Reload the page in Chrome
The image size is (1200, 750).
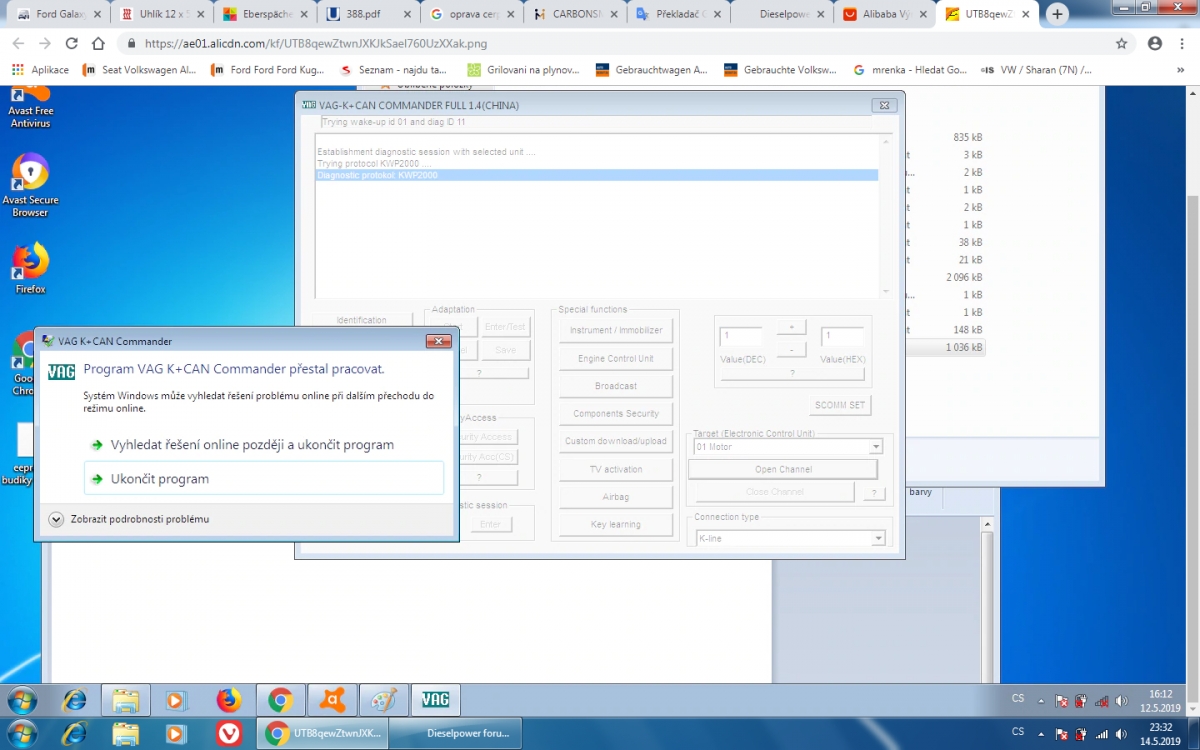tap(71, 44)
